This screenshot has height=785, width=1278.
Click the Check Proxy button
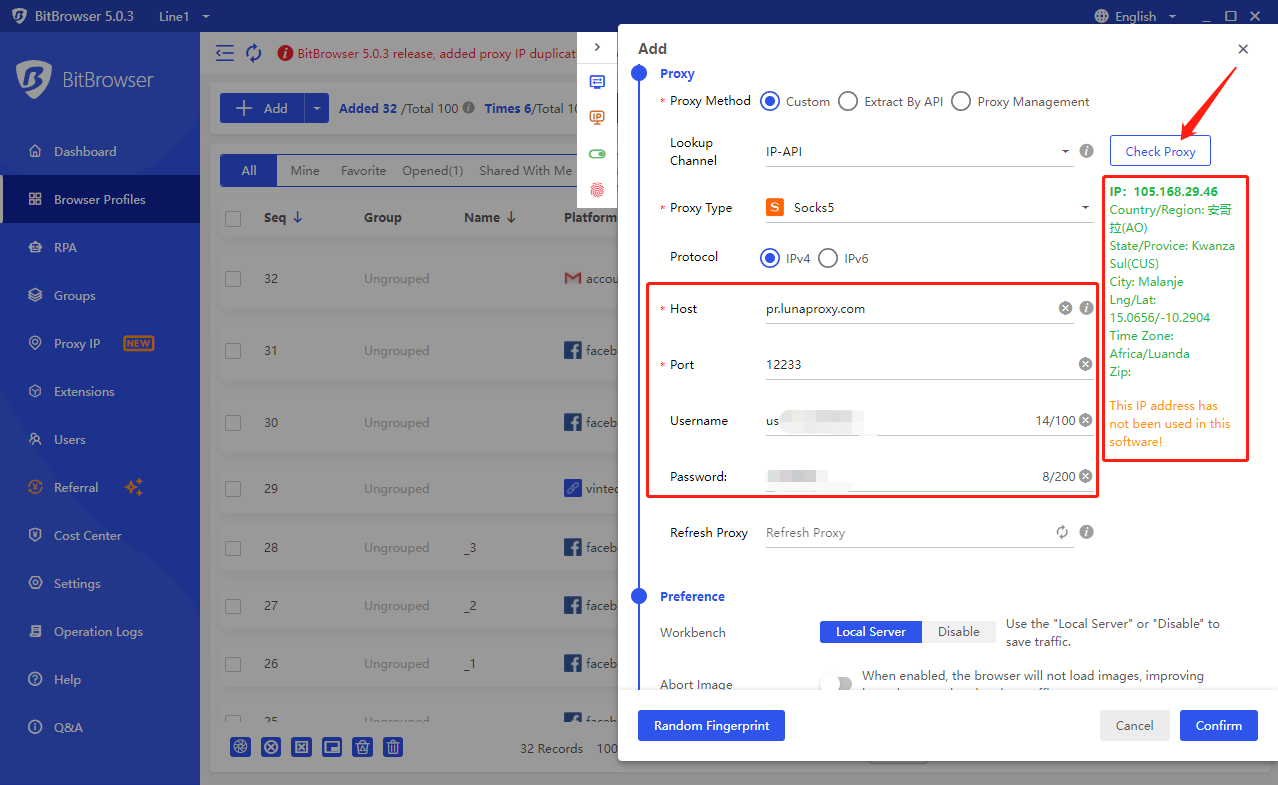(1159, 151)
